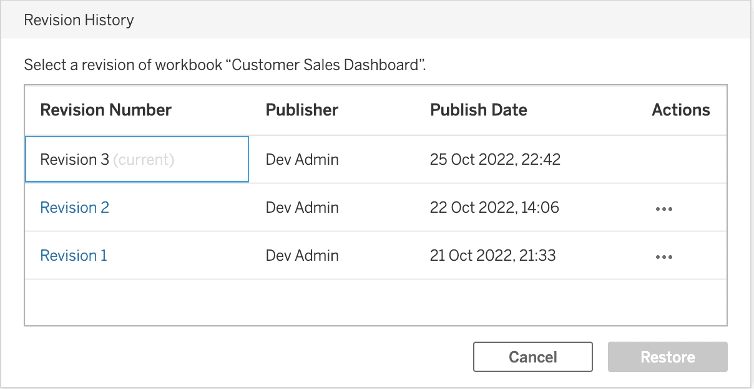Click the Cancel button
754x390 pixels.
(x=533, y=357)
